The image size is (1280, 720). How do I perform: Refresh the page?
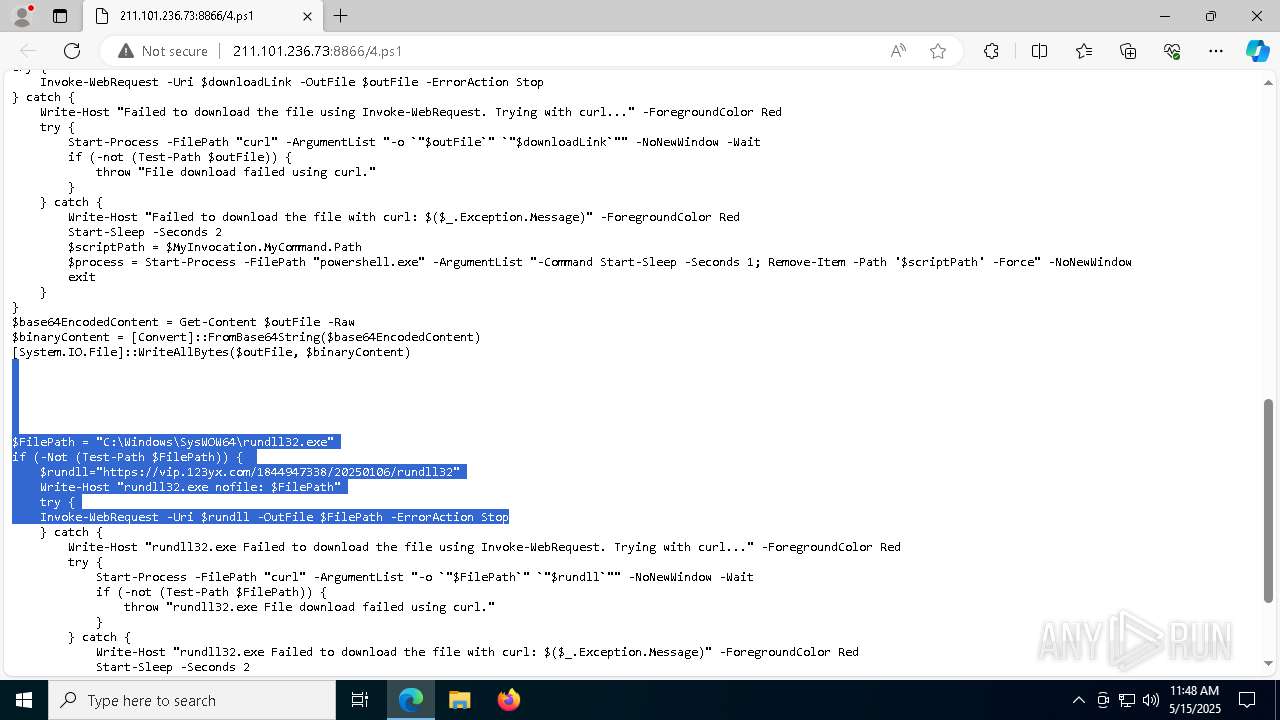72,51
